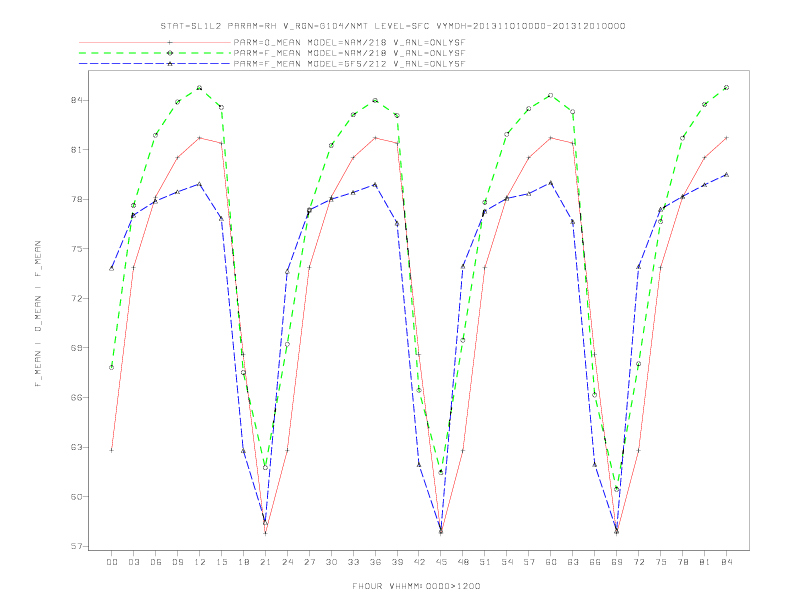Click the blue triangle data point at hour 00
The width and height of the screenshot is (792, 612).
(112, 268)
